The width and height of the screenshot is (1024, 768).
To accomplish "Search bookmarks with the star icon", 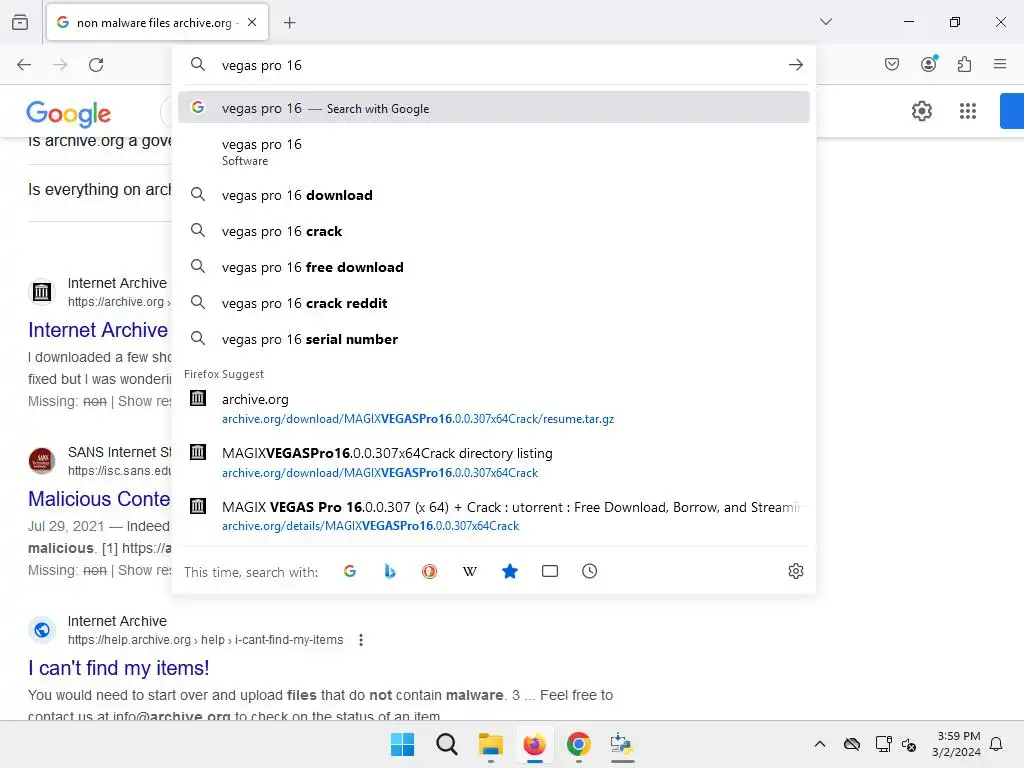I will tap(510, 571).
